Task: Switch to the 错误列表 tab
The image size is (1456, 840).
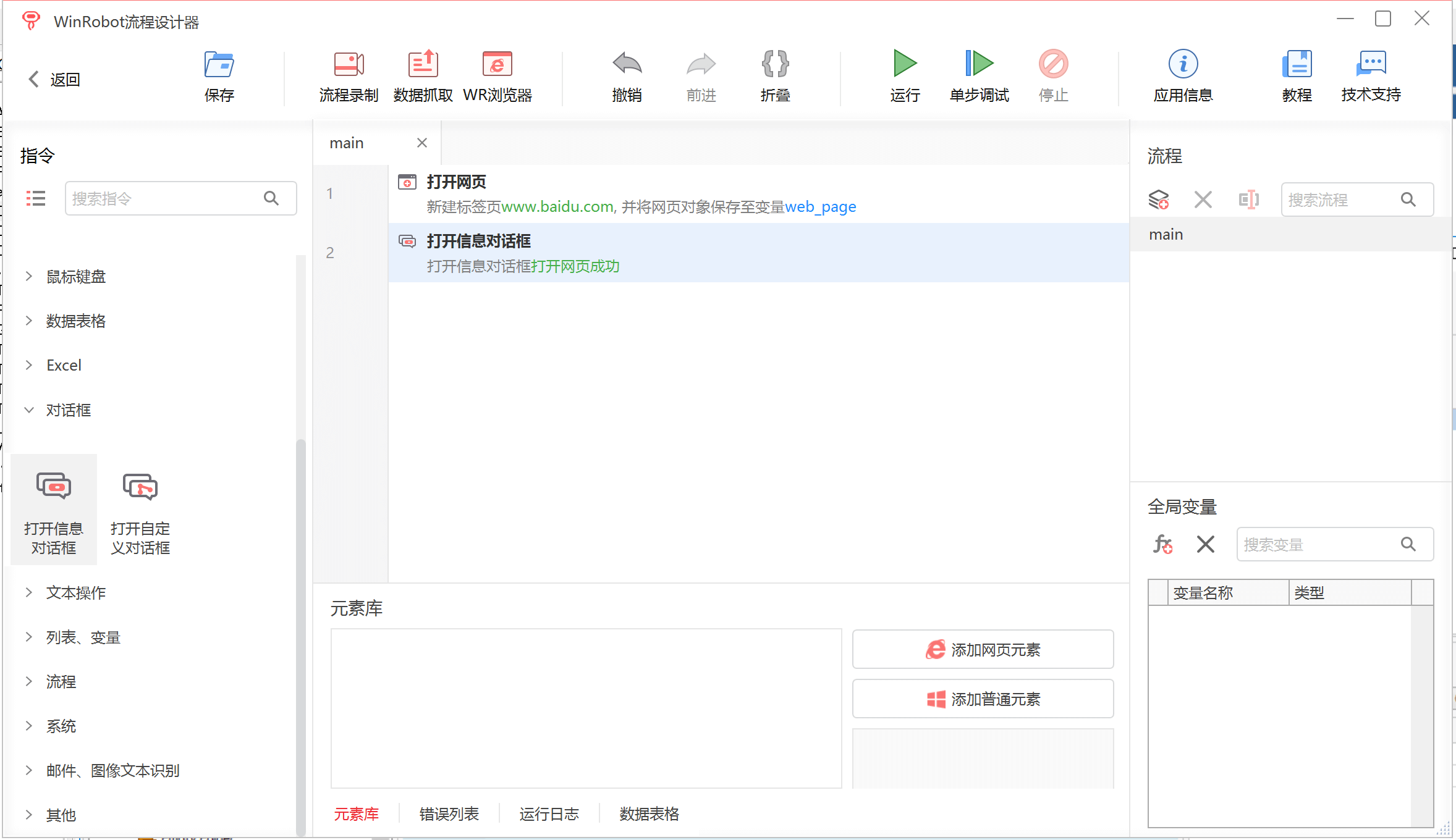Action: (x=449, y=814)
